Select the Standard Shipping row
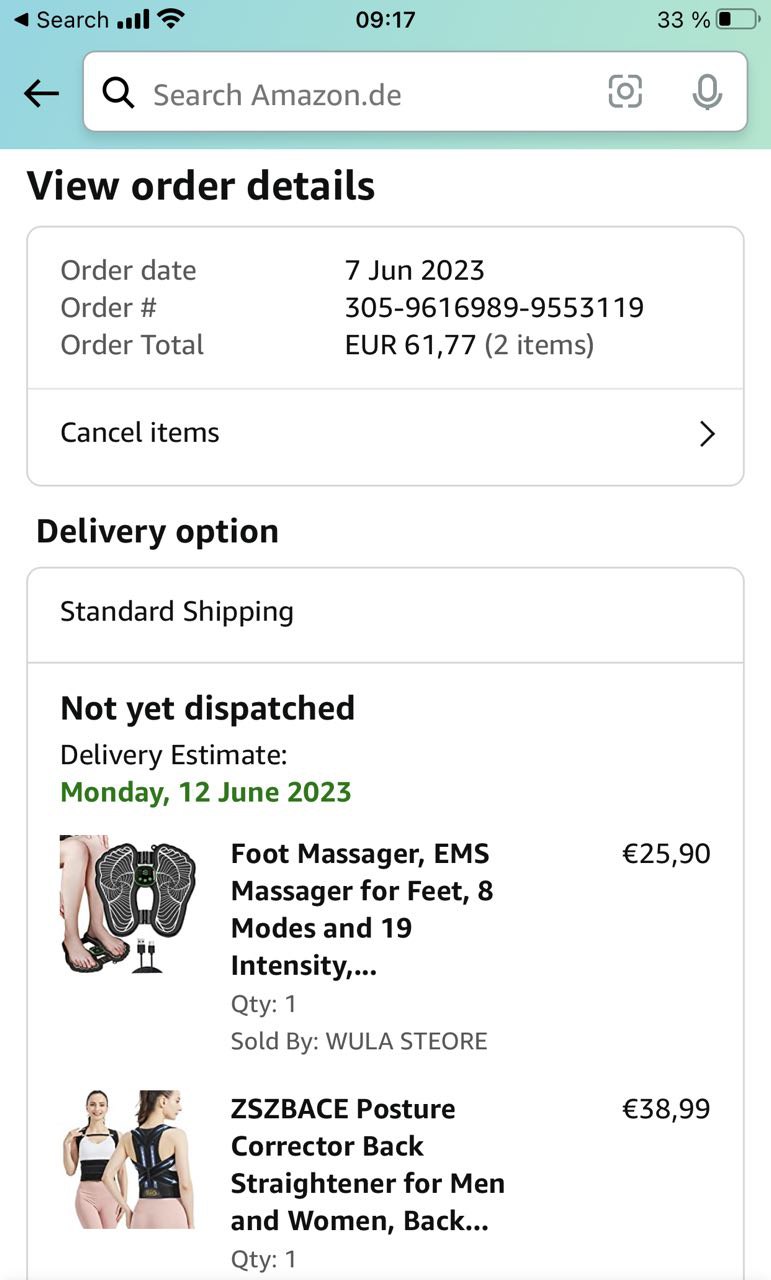Viewport: 771px width, 1280px height. coord(385,612)
